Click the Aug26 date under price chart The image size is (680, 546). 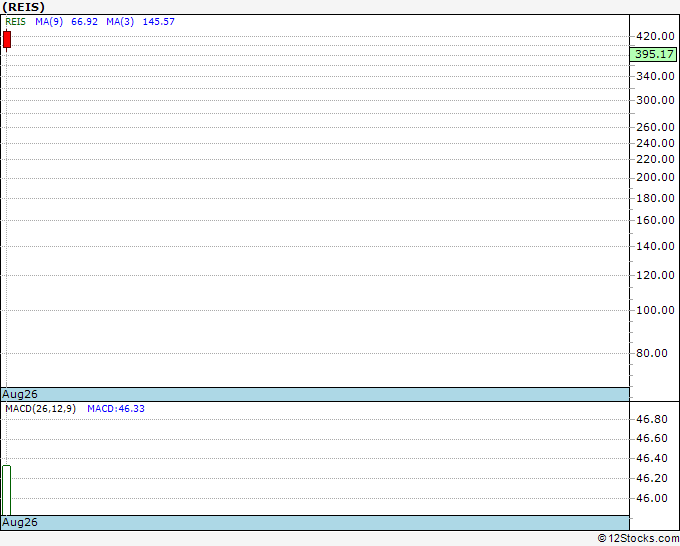[20, 394]
